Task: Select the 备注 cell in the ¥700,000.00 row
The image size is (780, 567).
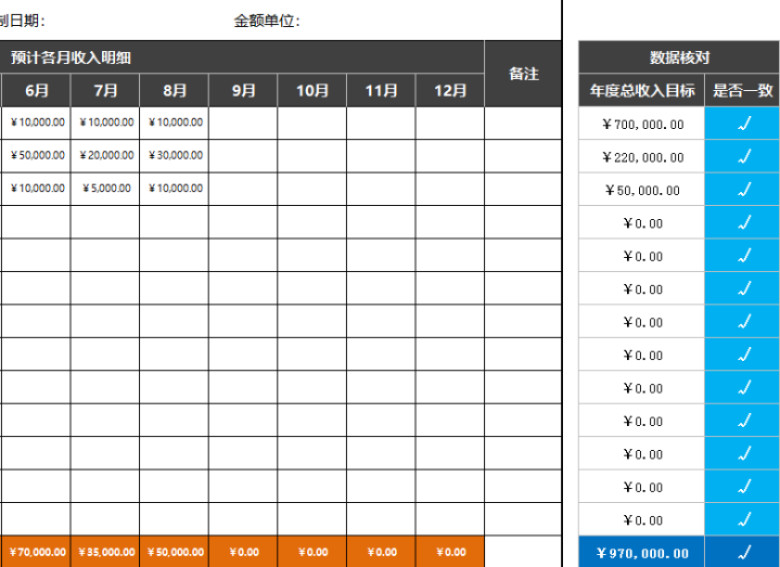Action: (523, 123)
